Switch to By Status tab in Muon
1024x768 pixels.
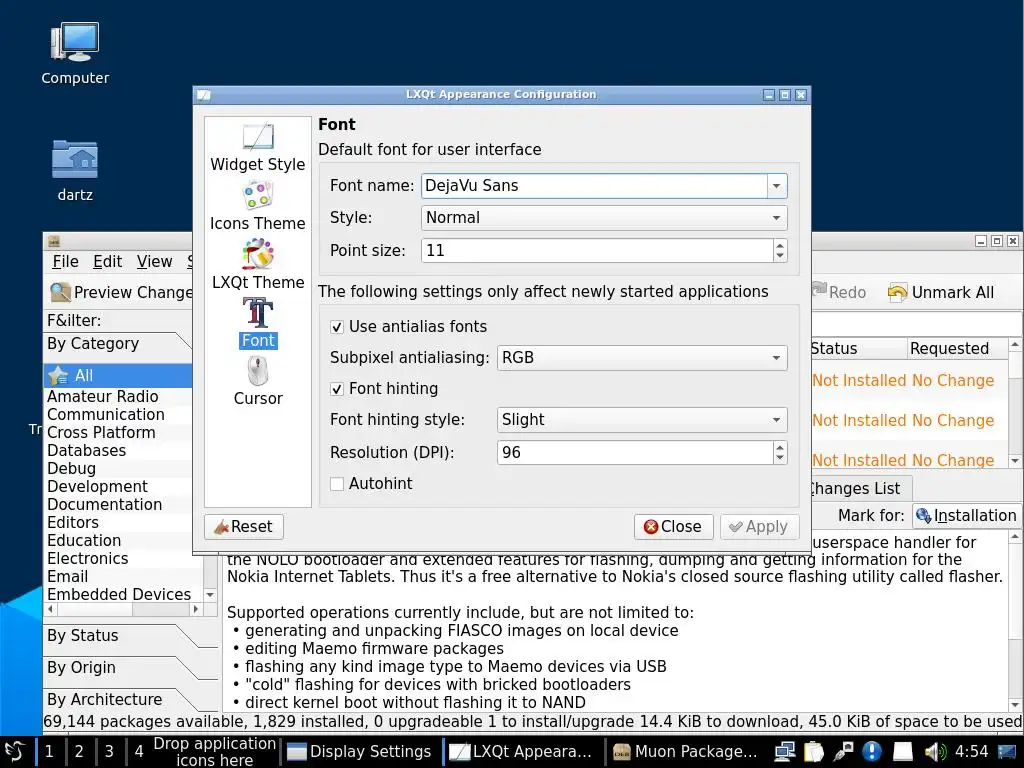(82, 635)
